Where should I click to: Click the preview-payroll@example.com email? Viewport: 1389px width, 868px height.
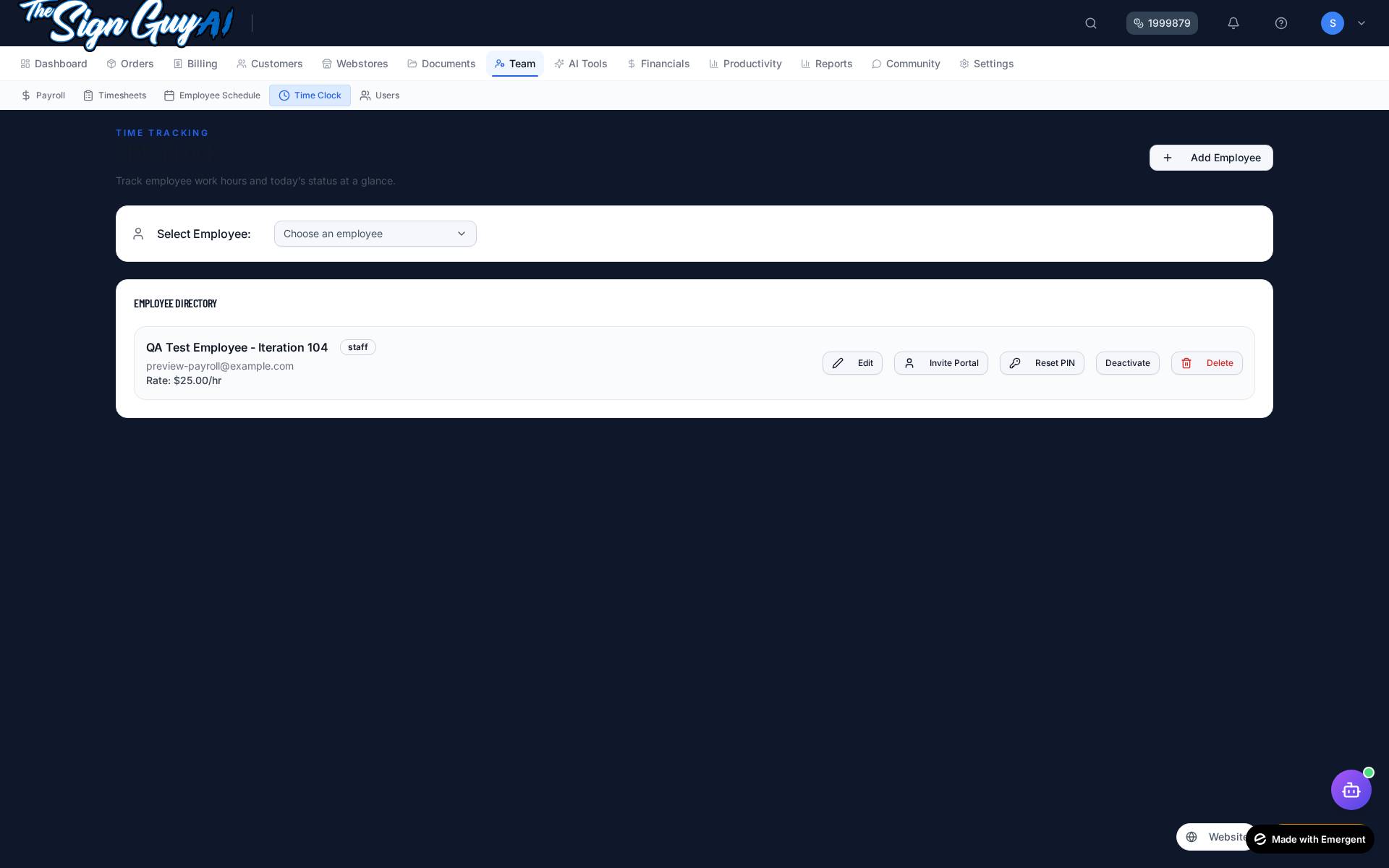220,366
